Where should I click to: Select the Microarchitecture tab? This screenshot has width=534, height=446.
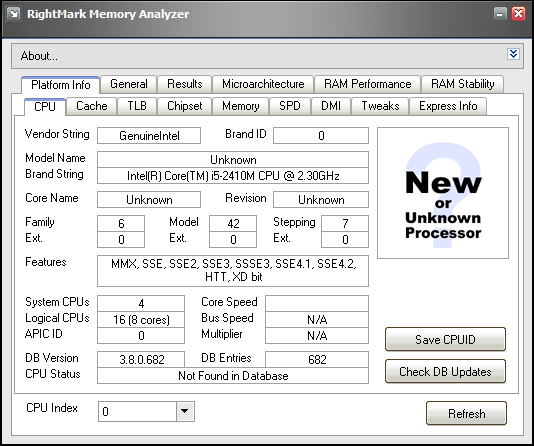click(263, 84)
